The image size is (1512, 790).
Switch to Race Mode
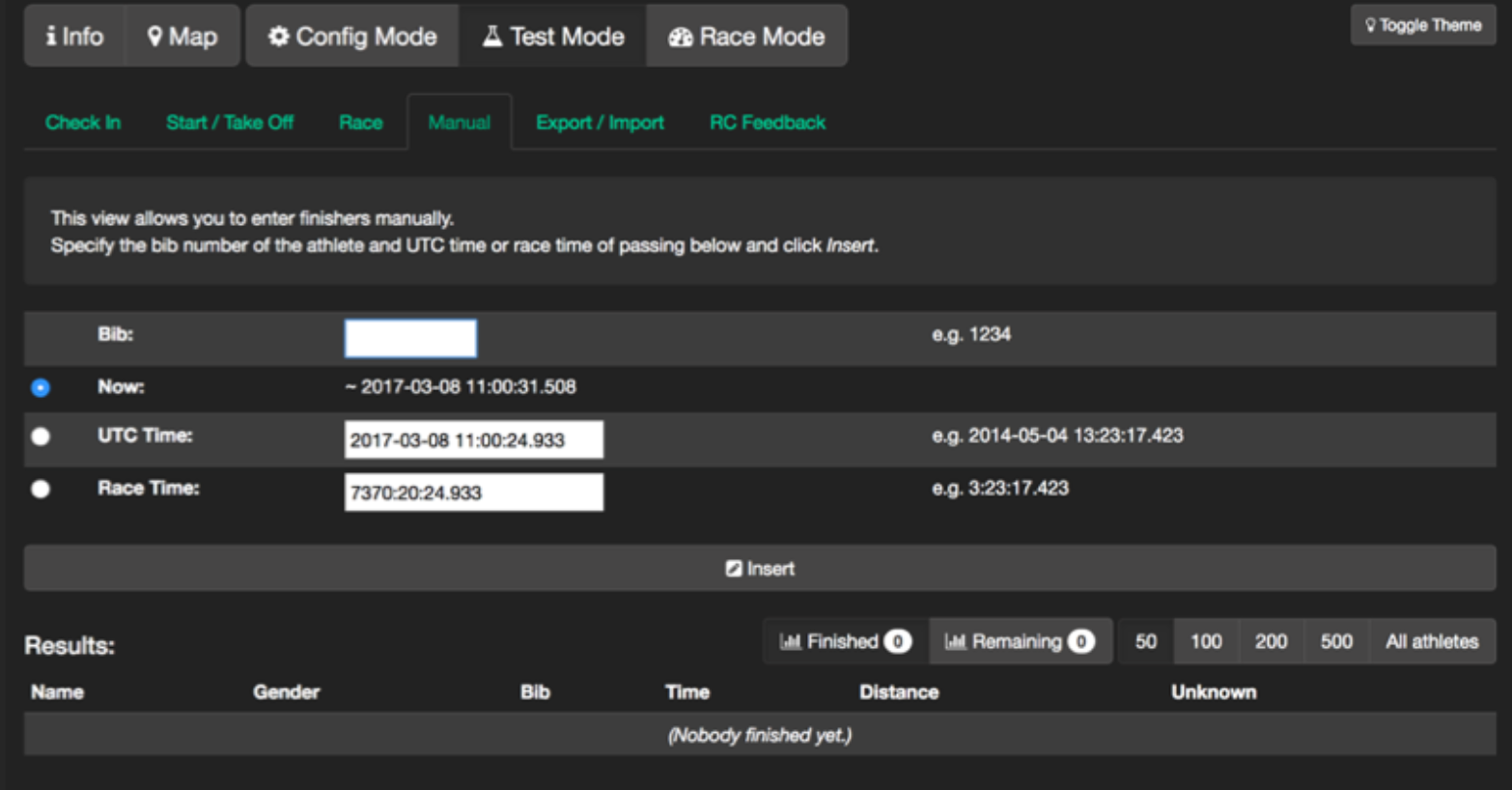[747, 37]
